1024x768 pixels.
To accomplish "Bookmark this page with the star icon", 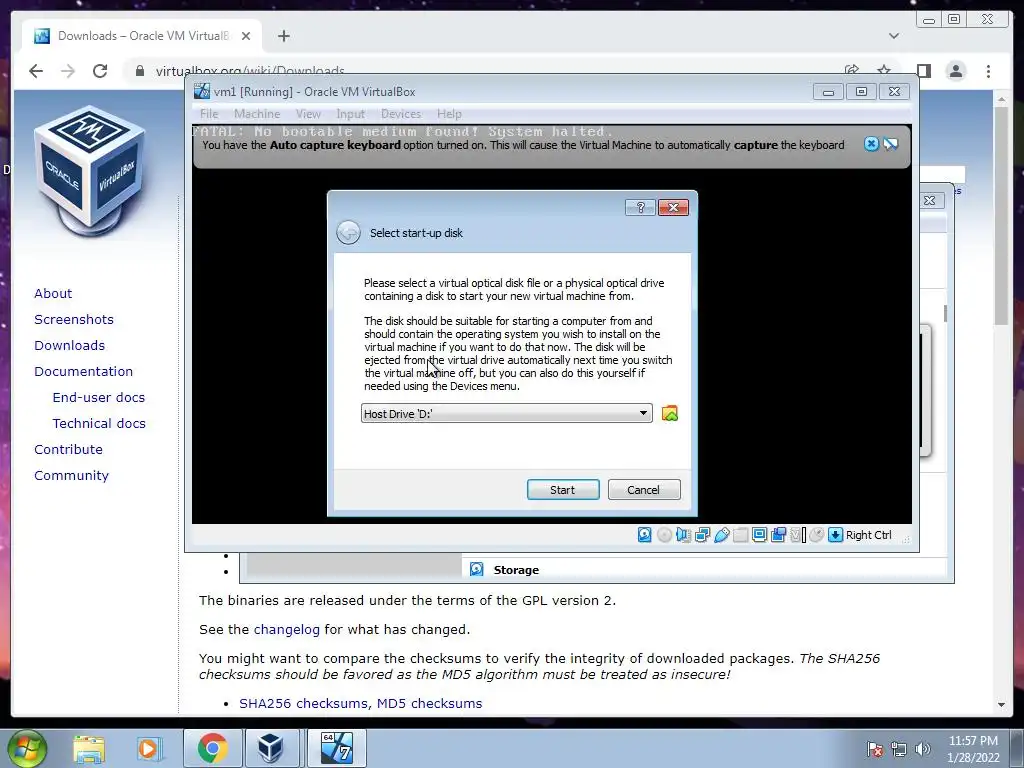I will click(x=884, y=71).
